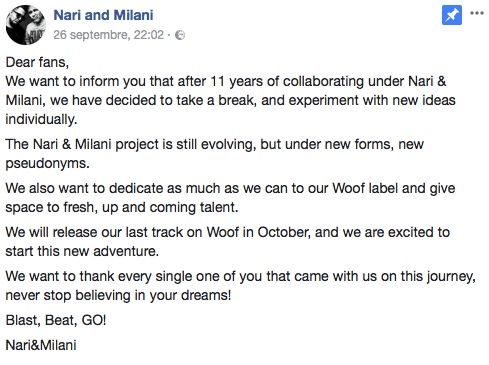This screenshot has height=365, width=489.
Task: Click the line 'thank every single one of you'
Action: (x=240, y=276)
